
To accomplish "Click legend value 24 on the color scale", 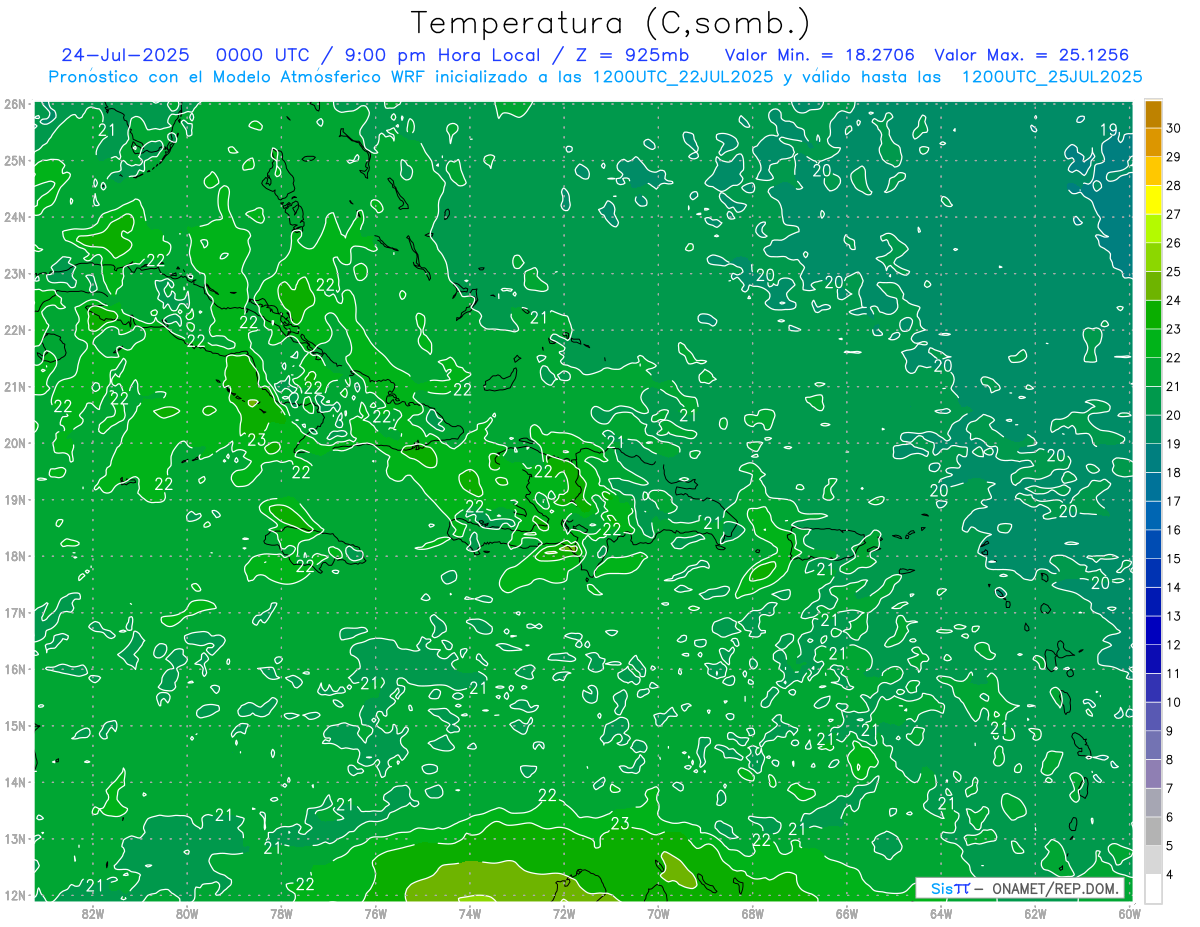I will (x=1174, y=300).
